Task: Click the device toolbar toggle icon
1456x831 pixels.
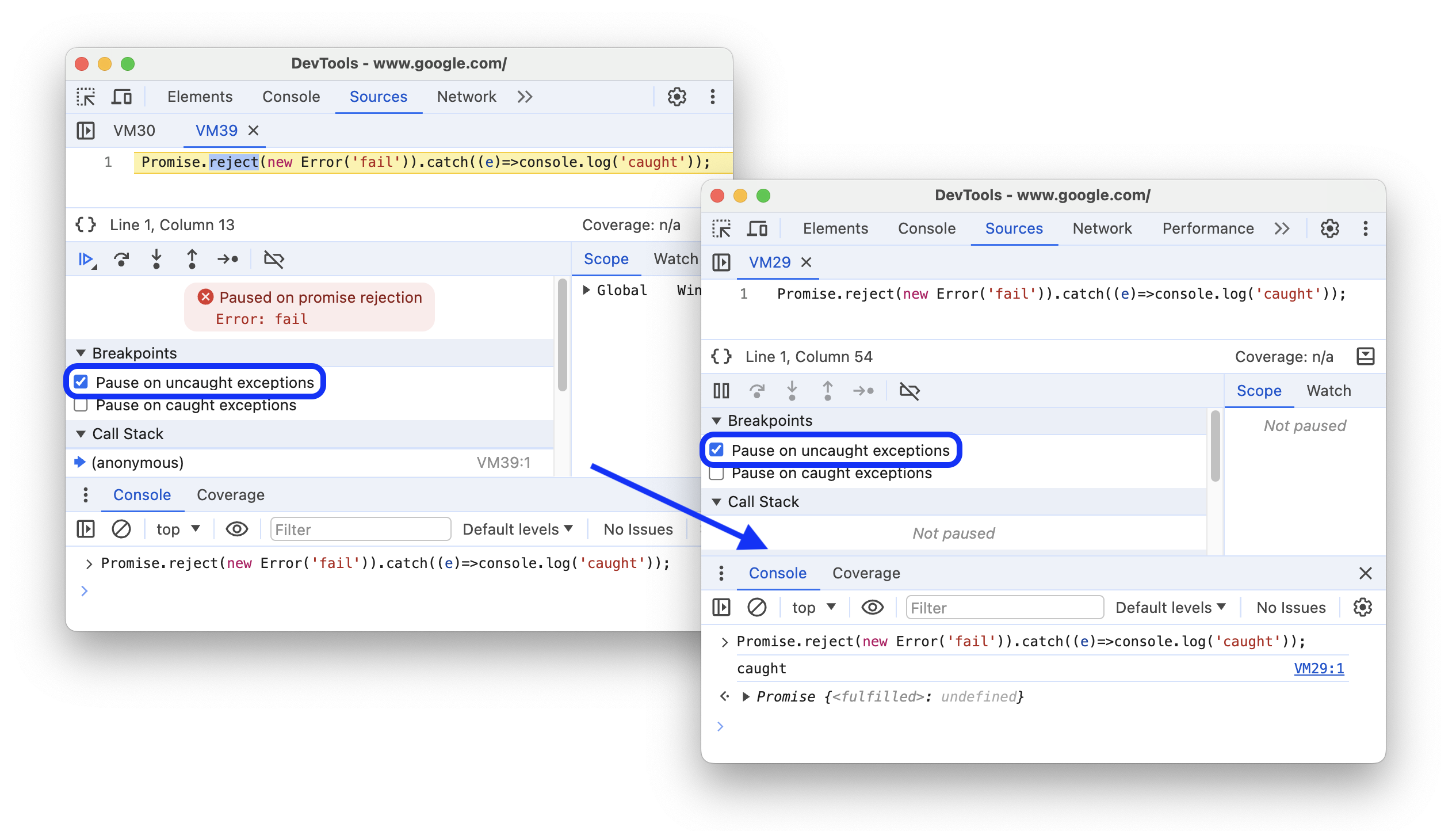Action: [x=121, y=97]
